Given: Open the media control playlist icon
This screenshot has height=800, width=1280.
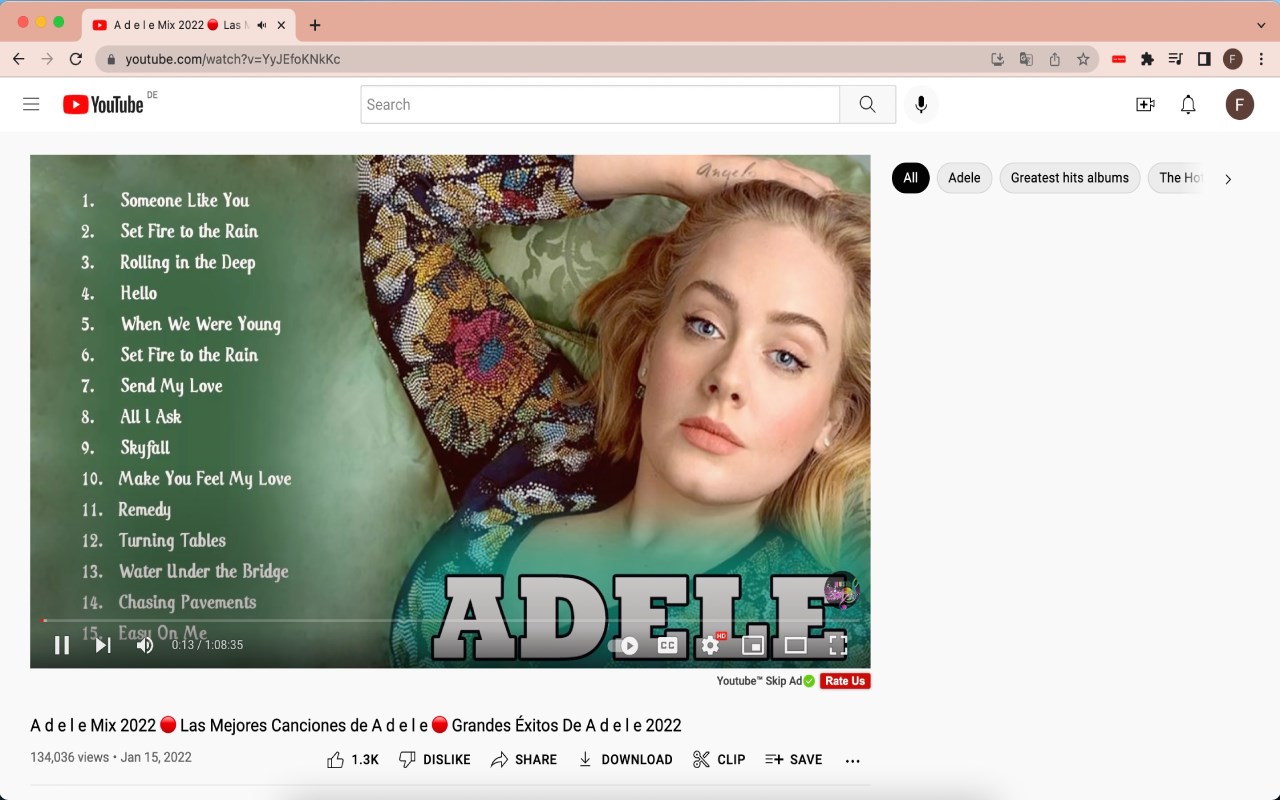Looking at the screenshot, I should click(1176, 59).
